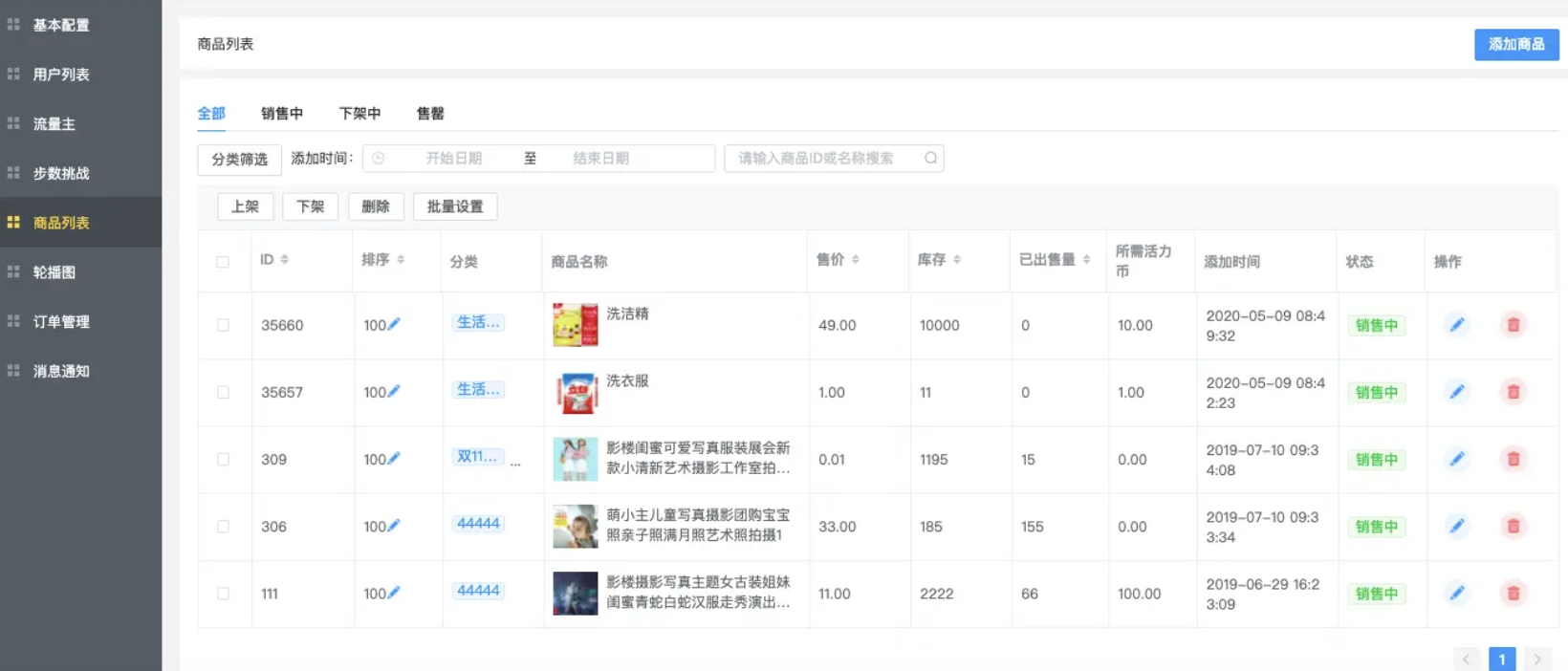The height and width of the screenshot is (671, 1568).
Task: Sort table by 库存 column arrows
Action: [957, 260]
